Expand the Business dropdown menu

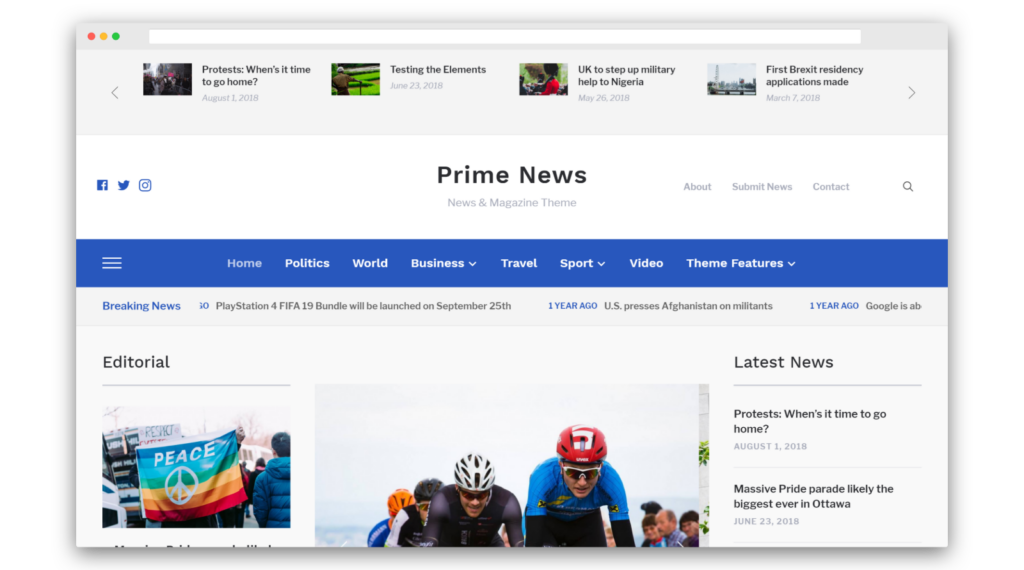[443, 263]
